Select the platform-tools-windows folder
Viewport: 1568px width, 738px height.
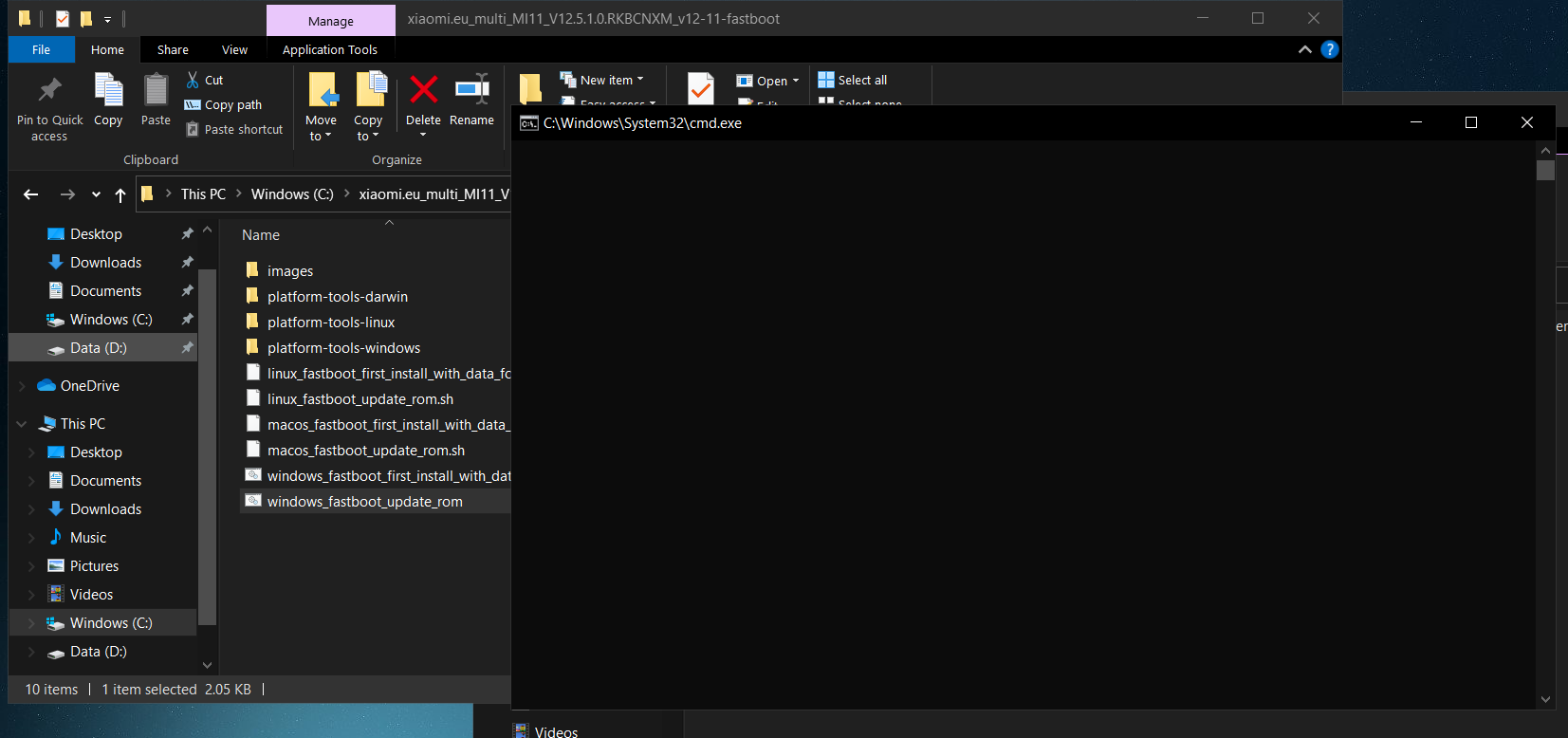pyautogui.click(x=343, y=348)
